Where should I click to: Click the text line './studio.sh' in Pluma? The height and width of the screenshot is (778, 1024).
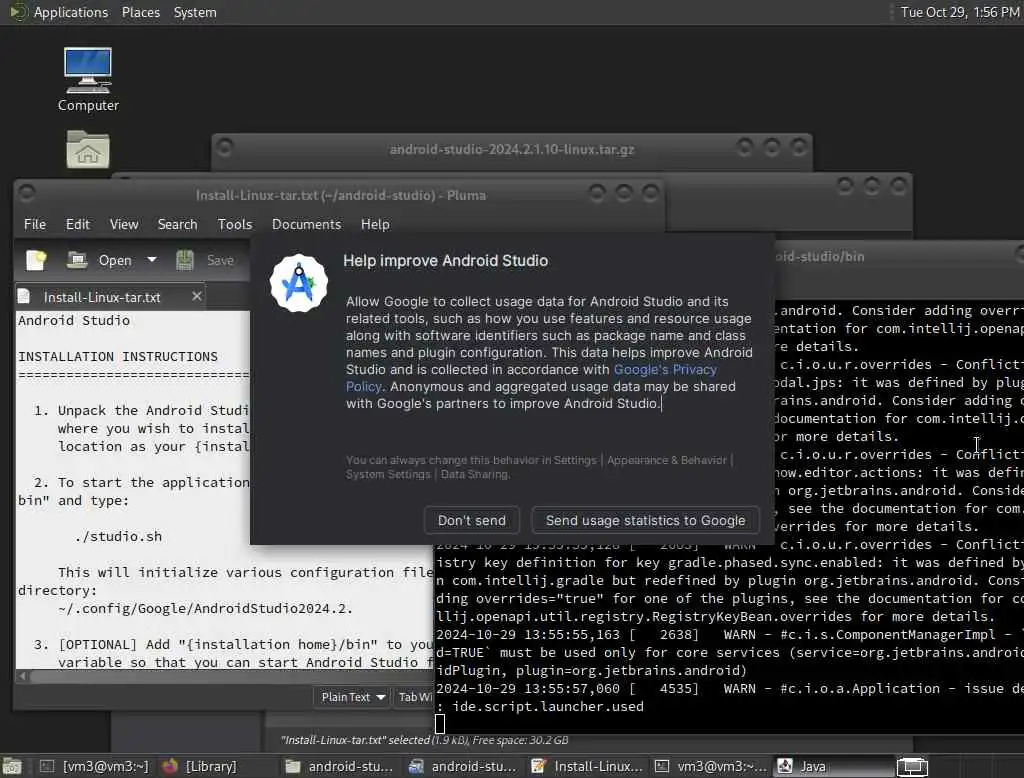click(118, 537)
